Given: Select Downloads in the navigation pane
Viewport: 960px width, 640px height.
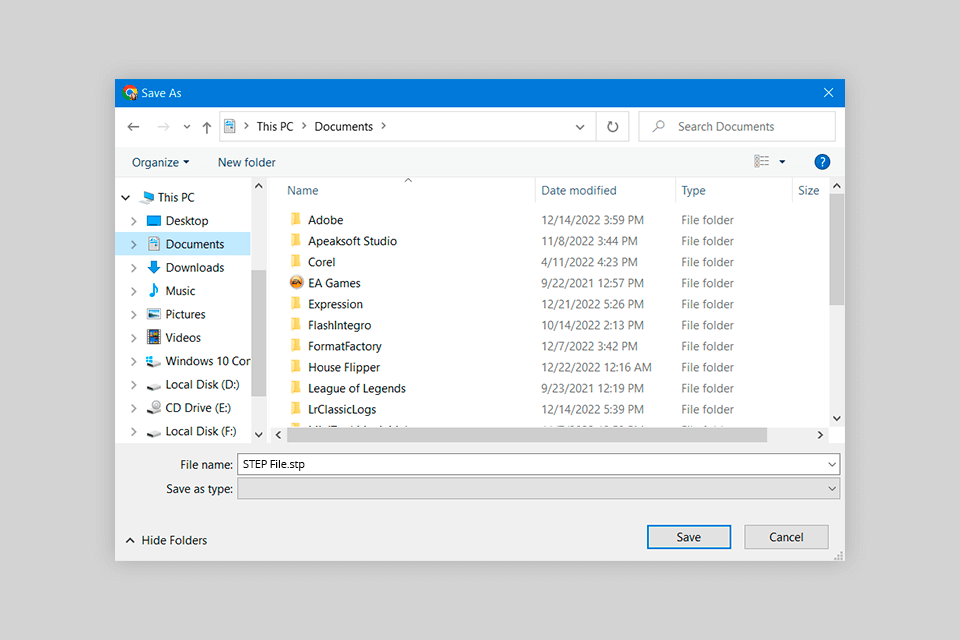Looking at the screenshot, I should 195,268.
